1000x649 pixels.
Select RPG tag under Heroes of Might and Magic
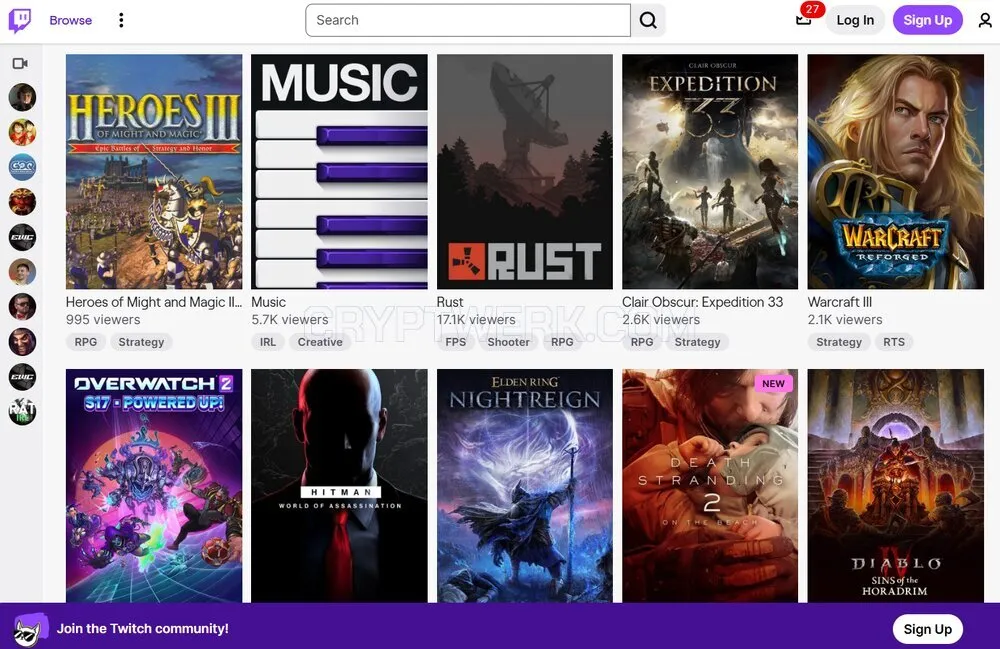tap(85, 342)
